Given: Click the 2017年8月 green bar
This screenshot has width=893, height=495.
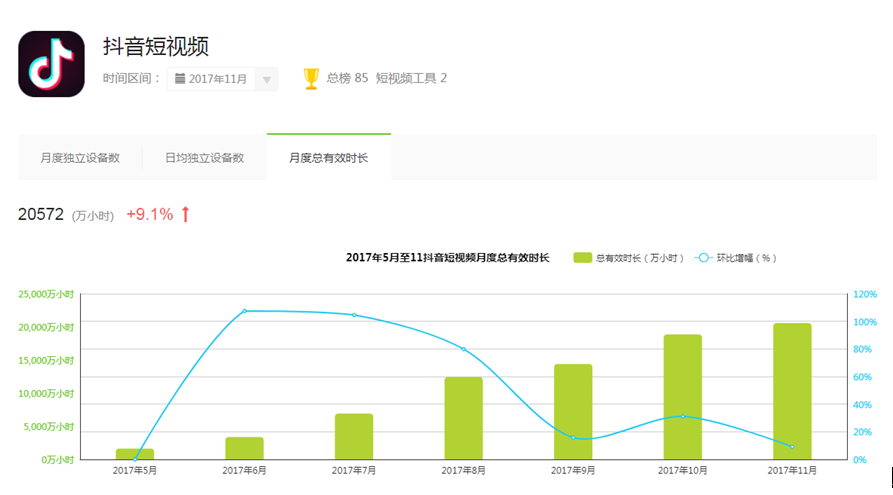Looking at the screenshot, I should coord(464,418).
